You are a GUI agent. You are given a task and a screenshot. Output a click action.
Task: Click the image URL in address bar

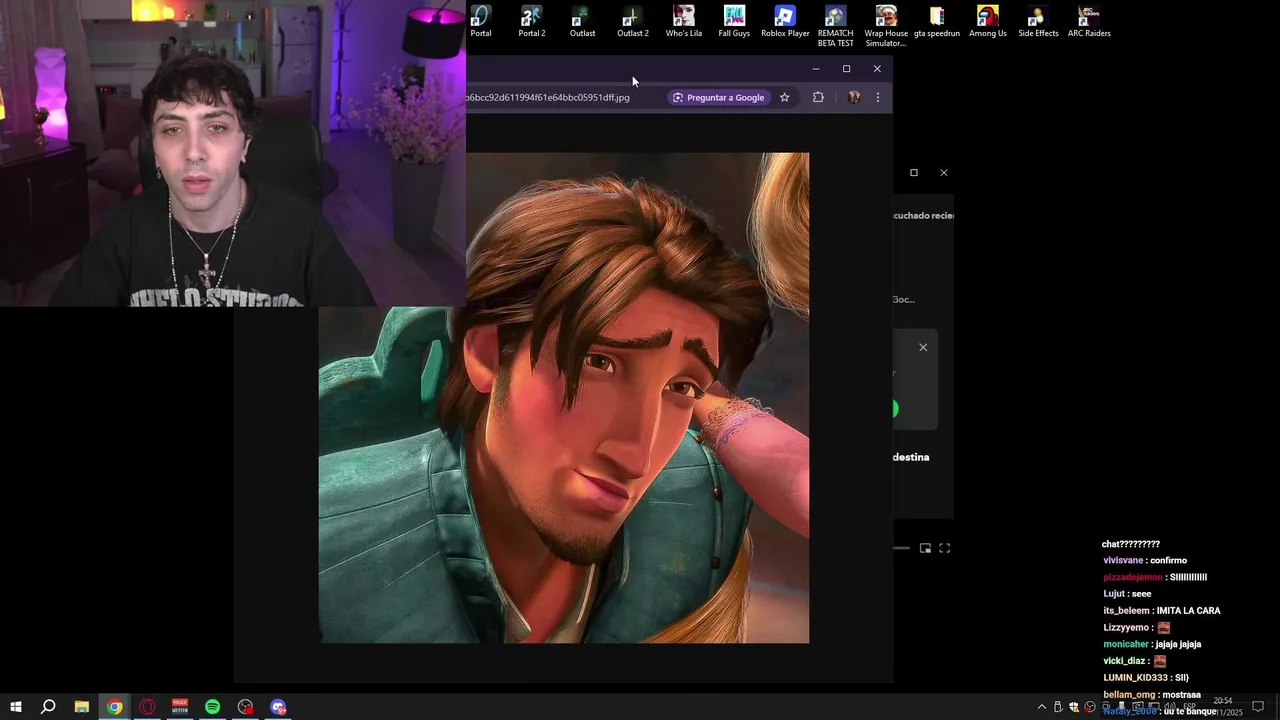[548, 98]
